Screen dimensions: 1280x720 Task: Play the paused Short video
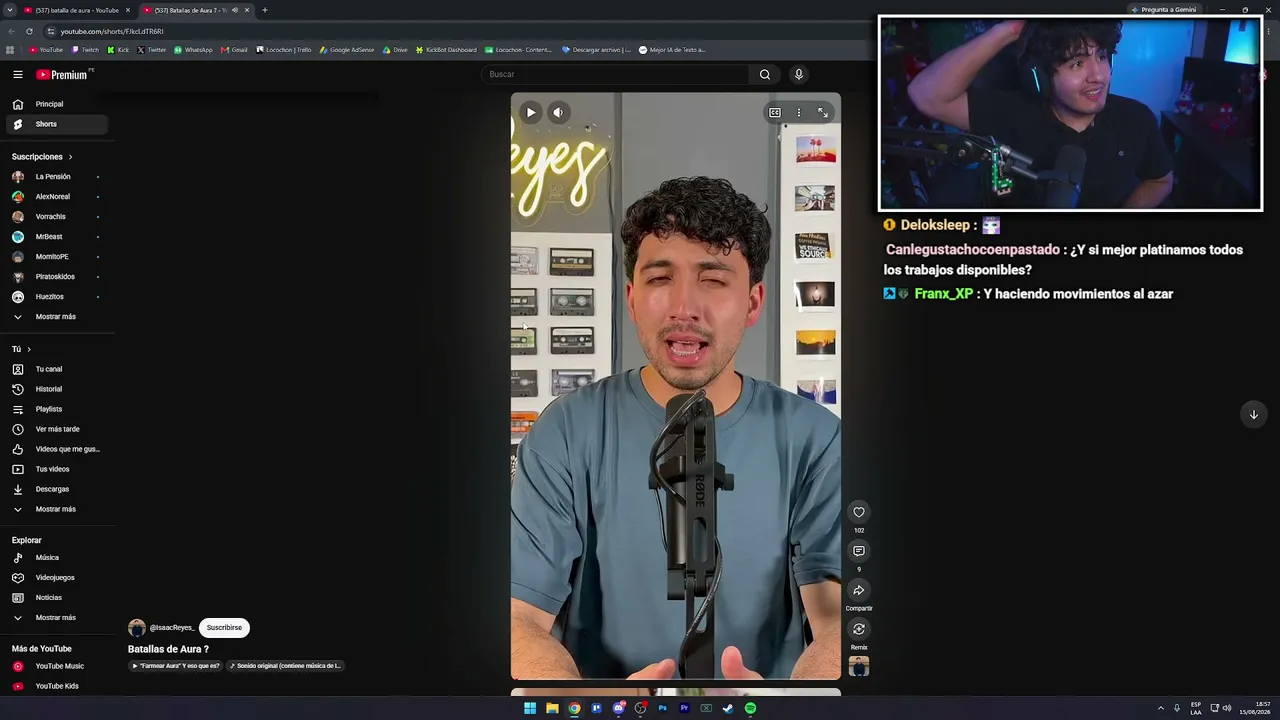[x=531, y=112]
